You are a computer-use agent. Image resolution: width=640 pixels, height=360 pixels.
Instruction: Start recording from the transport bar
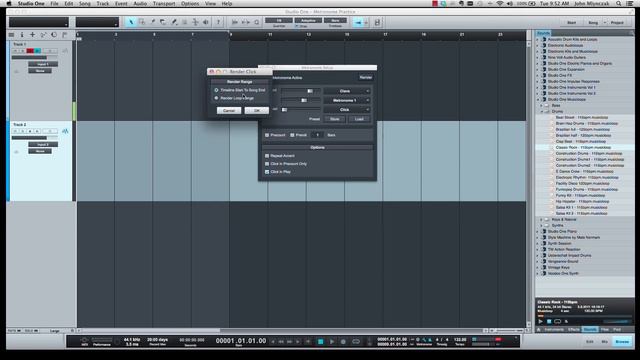tap(343, 341)
